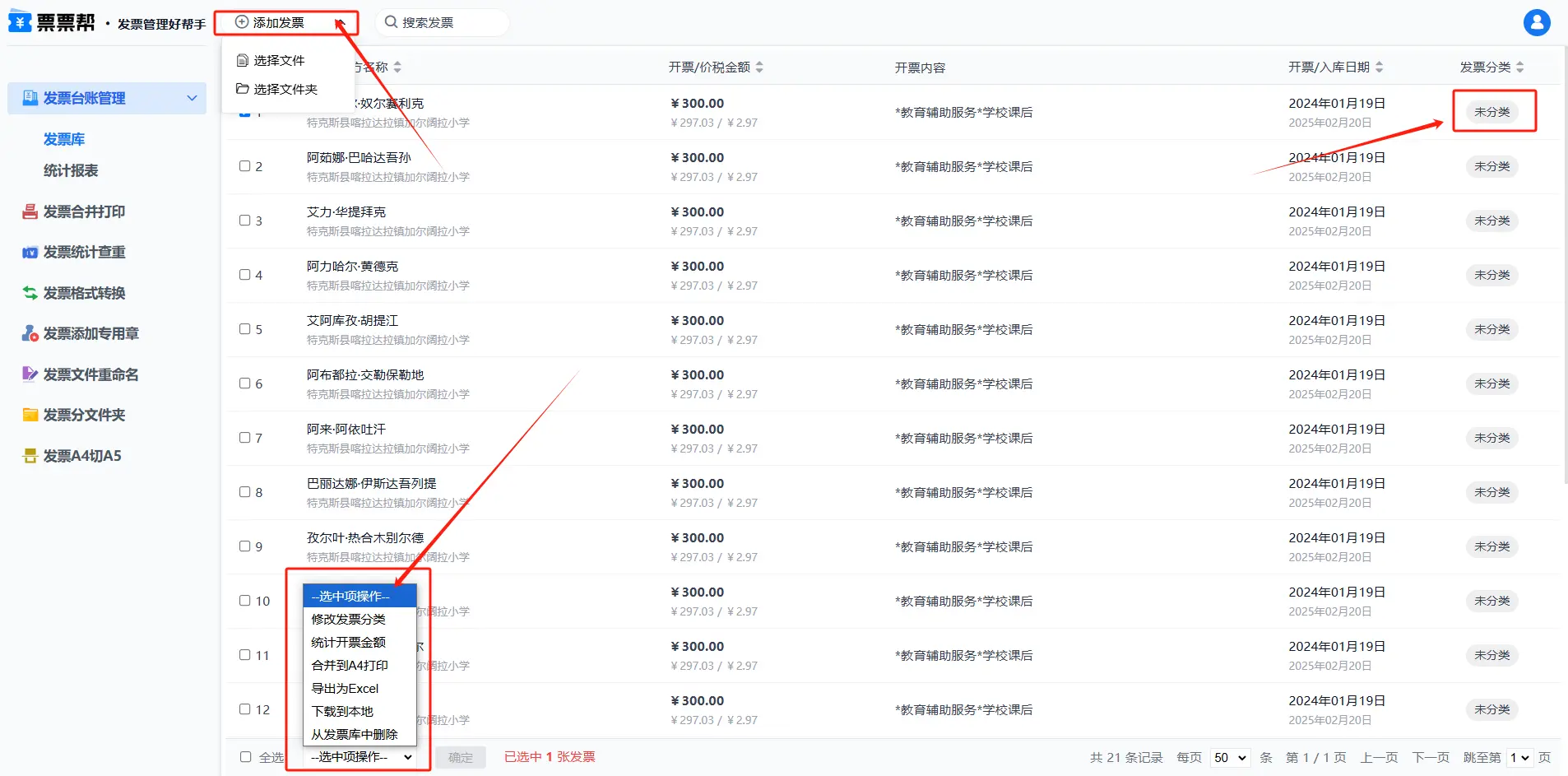Open 发票合并打印 from the sidebar
The width and height of the screenshot is (1568, 776).
coord(83,211)
